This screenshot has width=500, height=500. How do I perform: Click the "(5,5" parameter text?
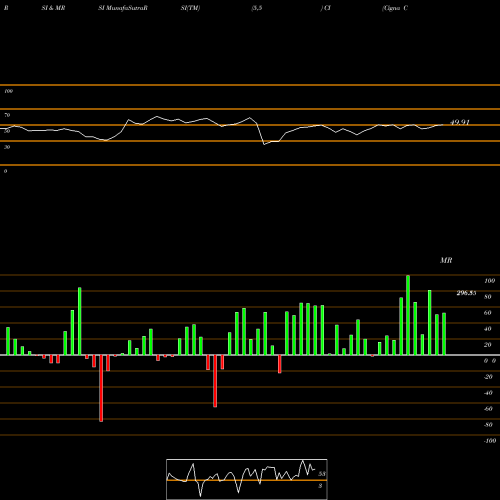[x=257, y=8]
